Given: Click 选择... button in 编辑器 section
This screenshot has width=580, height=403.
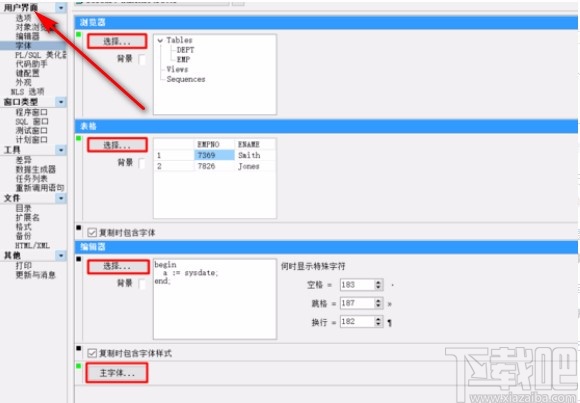Looking at the screenshot, I should pos(118,266).
